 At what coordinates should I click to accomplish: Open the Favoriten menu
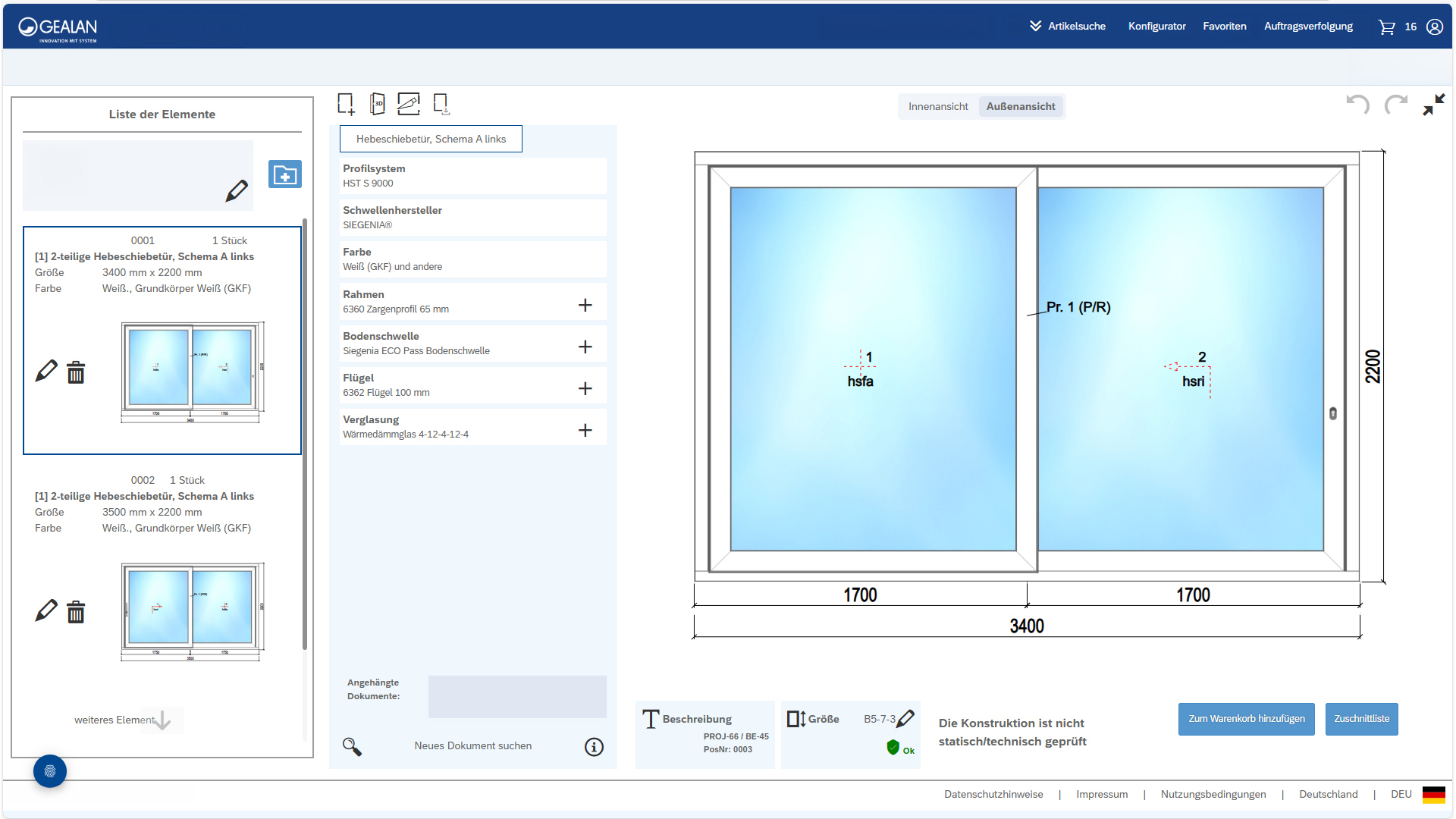tap(1224, 26)
